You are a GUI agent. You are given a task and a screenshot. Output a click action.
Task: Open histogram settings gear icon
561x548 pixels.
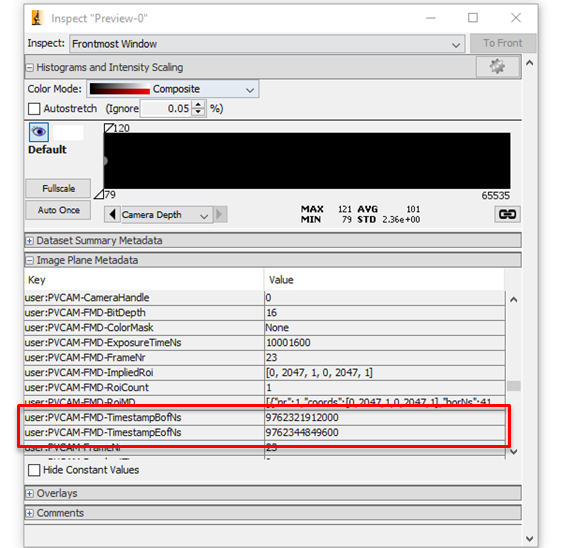(x=498, y=67)
